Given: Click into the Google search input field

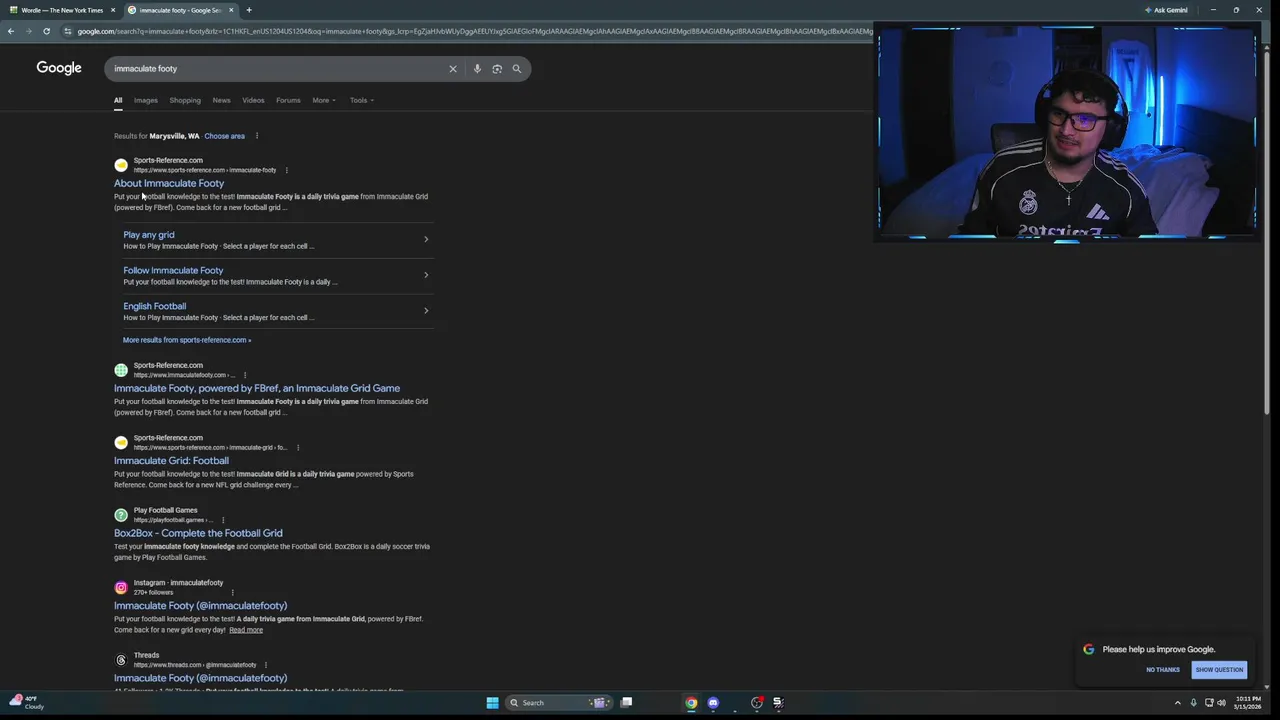Looking at the screenshot, I should [x=275, y=69].
